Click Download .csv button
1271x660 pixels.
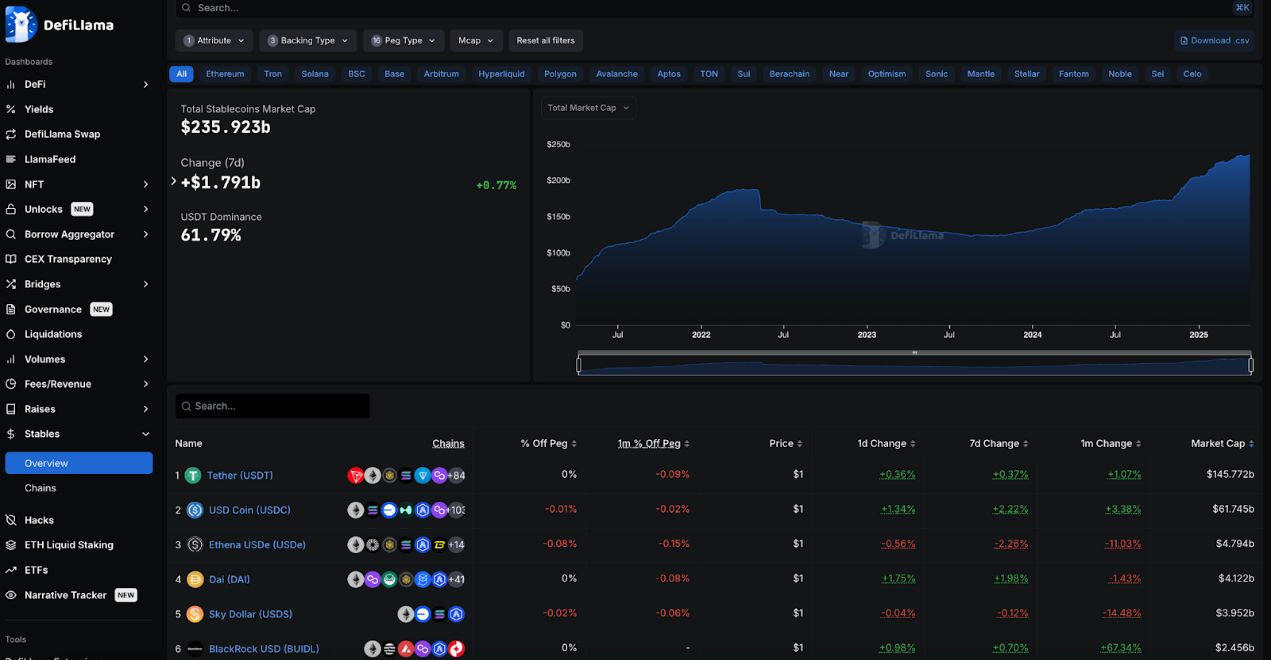tap(1214, 41)
